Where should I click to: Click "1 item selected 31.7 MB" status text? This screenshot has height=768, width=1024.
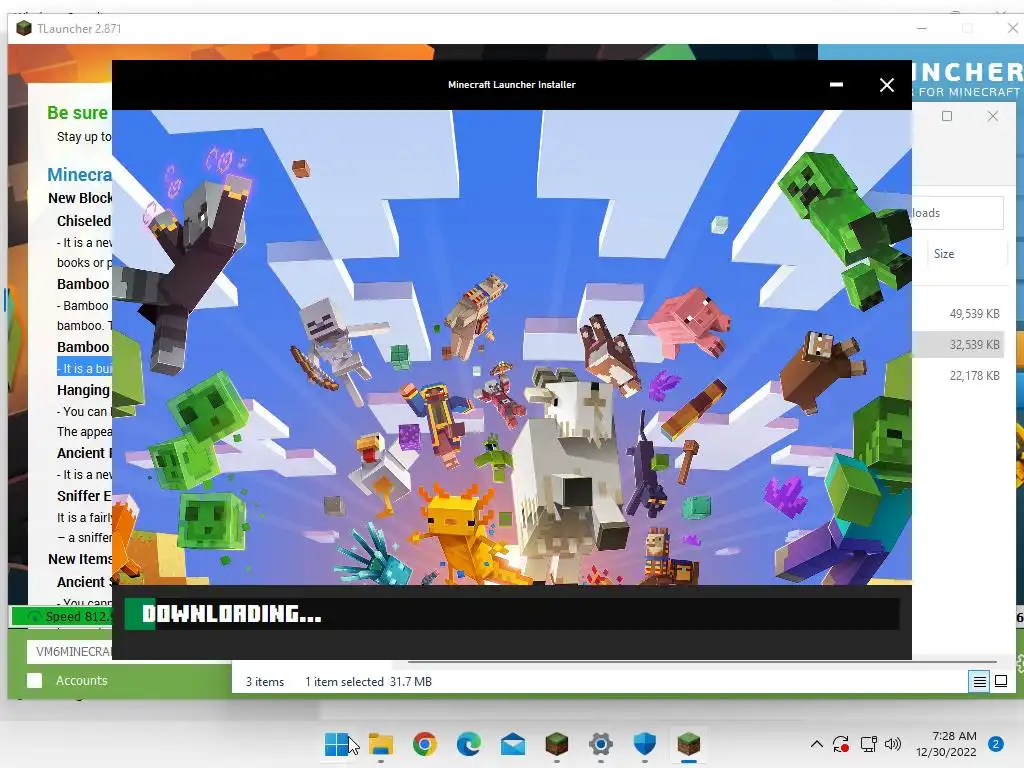pyautogui.click(x=368, y=682)
